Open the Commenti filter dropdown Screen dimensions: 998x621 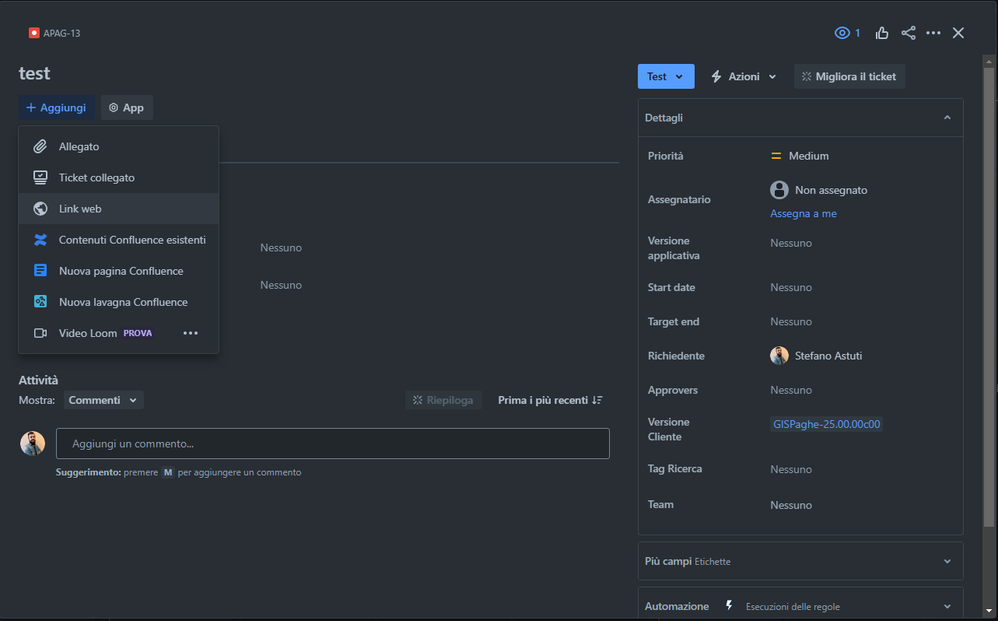point(103,399)
